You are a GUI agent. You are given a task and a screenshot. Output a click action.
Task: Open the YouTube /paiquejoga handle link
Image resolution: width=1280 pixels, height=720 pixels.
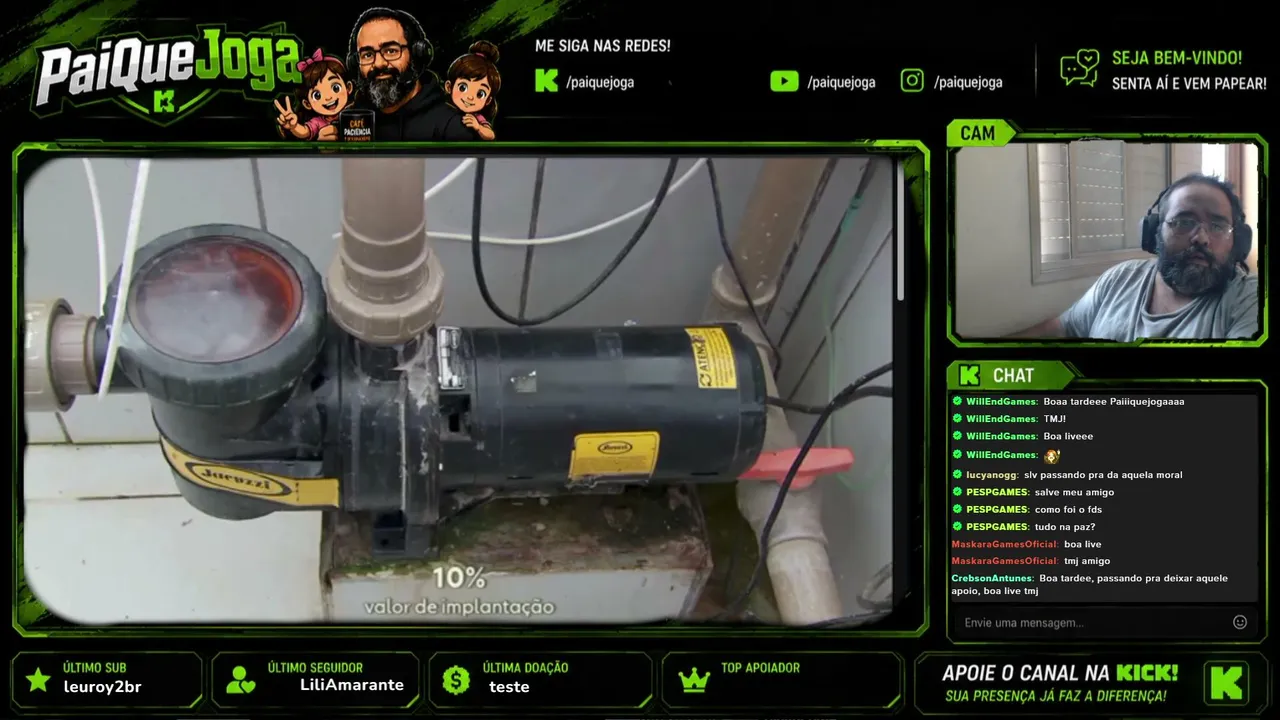(841, 82)
